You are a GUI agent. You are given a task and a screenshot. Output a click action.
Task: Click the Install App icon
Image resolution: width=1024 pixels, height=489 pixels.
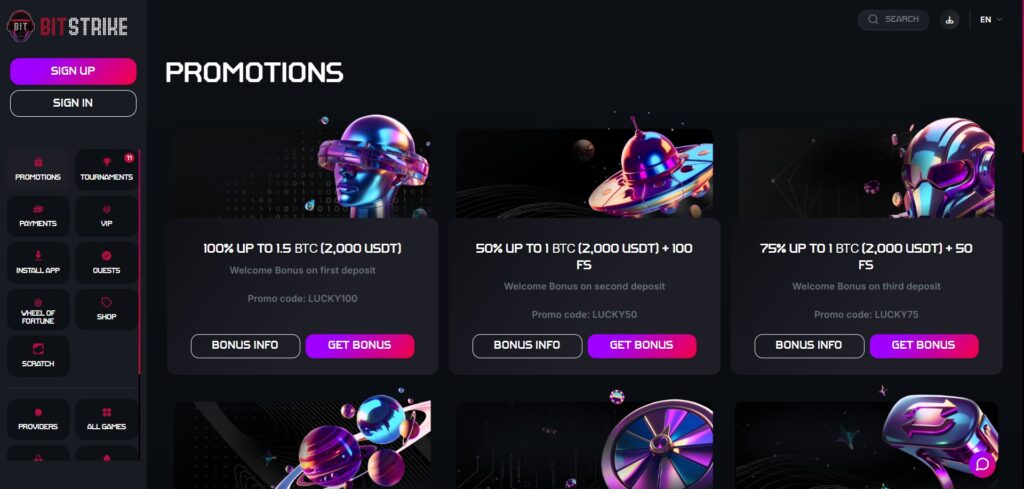tap(38, 261)
